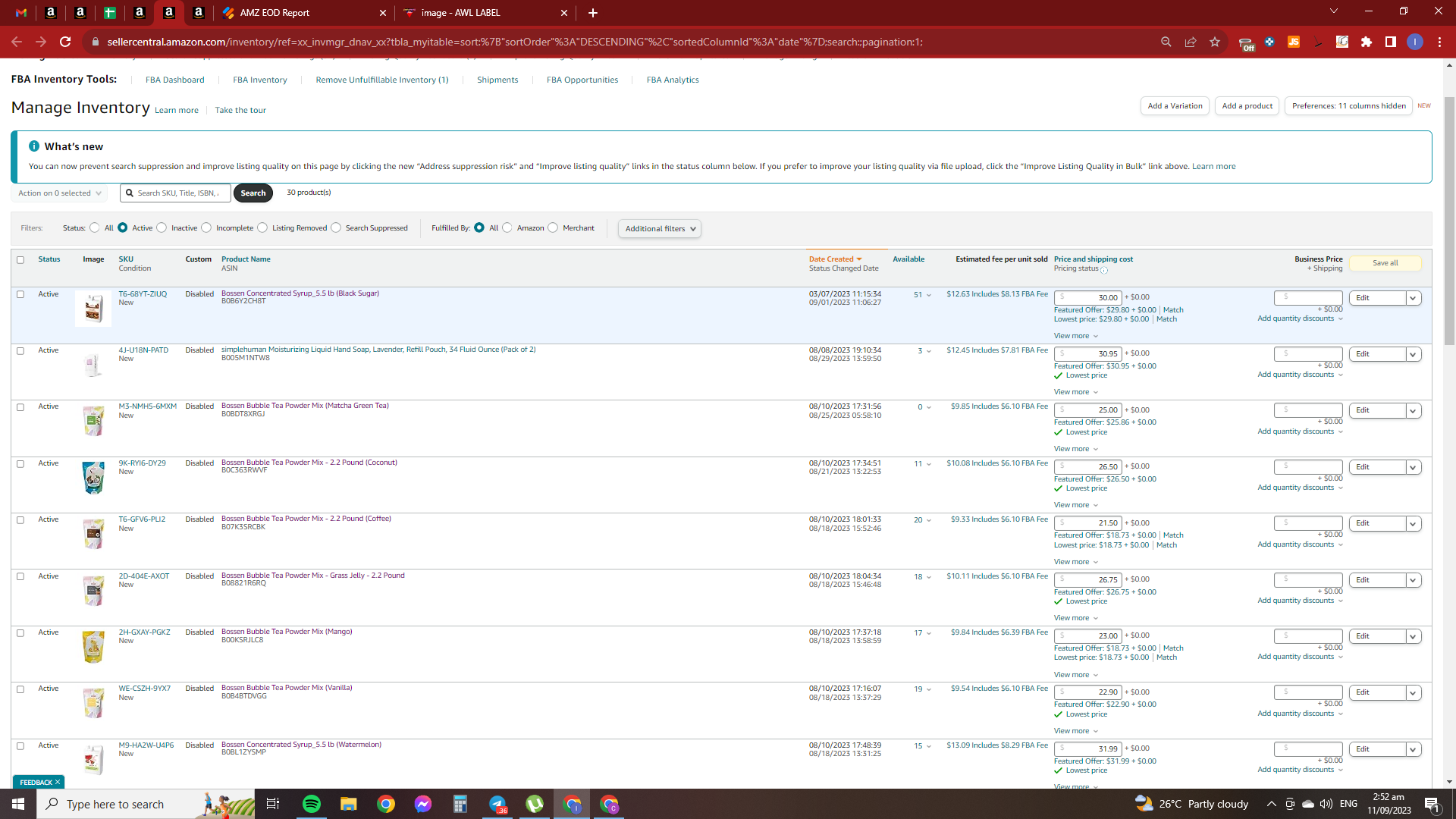Open the Chrome profile avatar
Image resolution: width=1456 pixels, height=819 pixels.
click(1415, 42)
